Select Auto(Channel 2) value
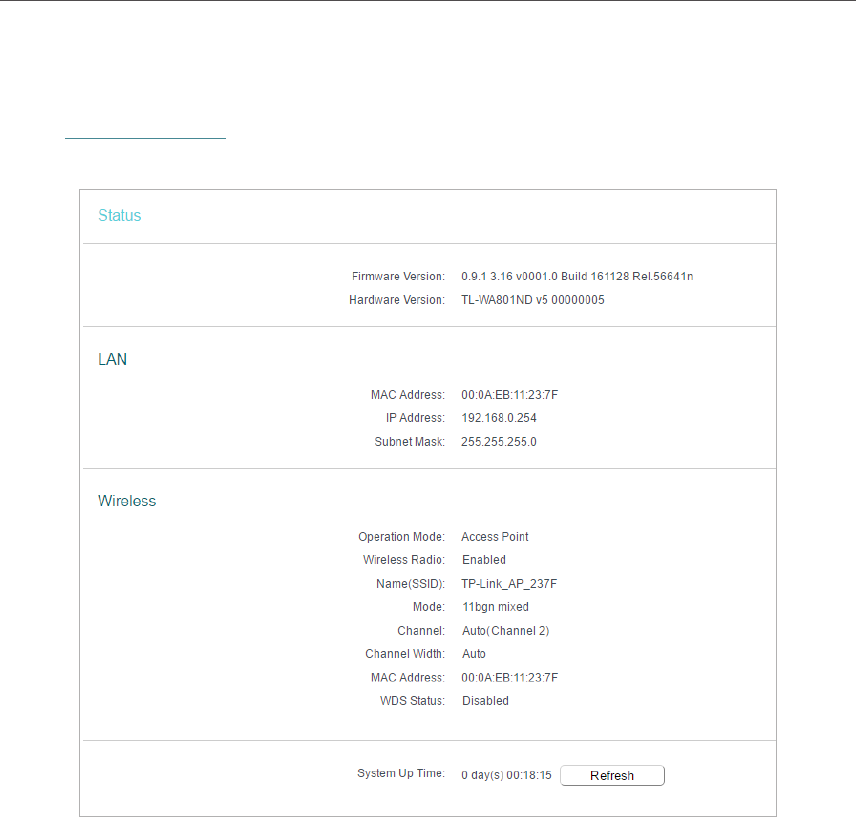This screenshot has width=856, height=817. click(x=506, y=631)
